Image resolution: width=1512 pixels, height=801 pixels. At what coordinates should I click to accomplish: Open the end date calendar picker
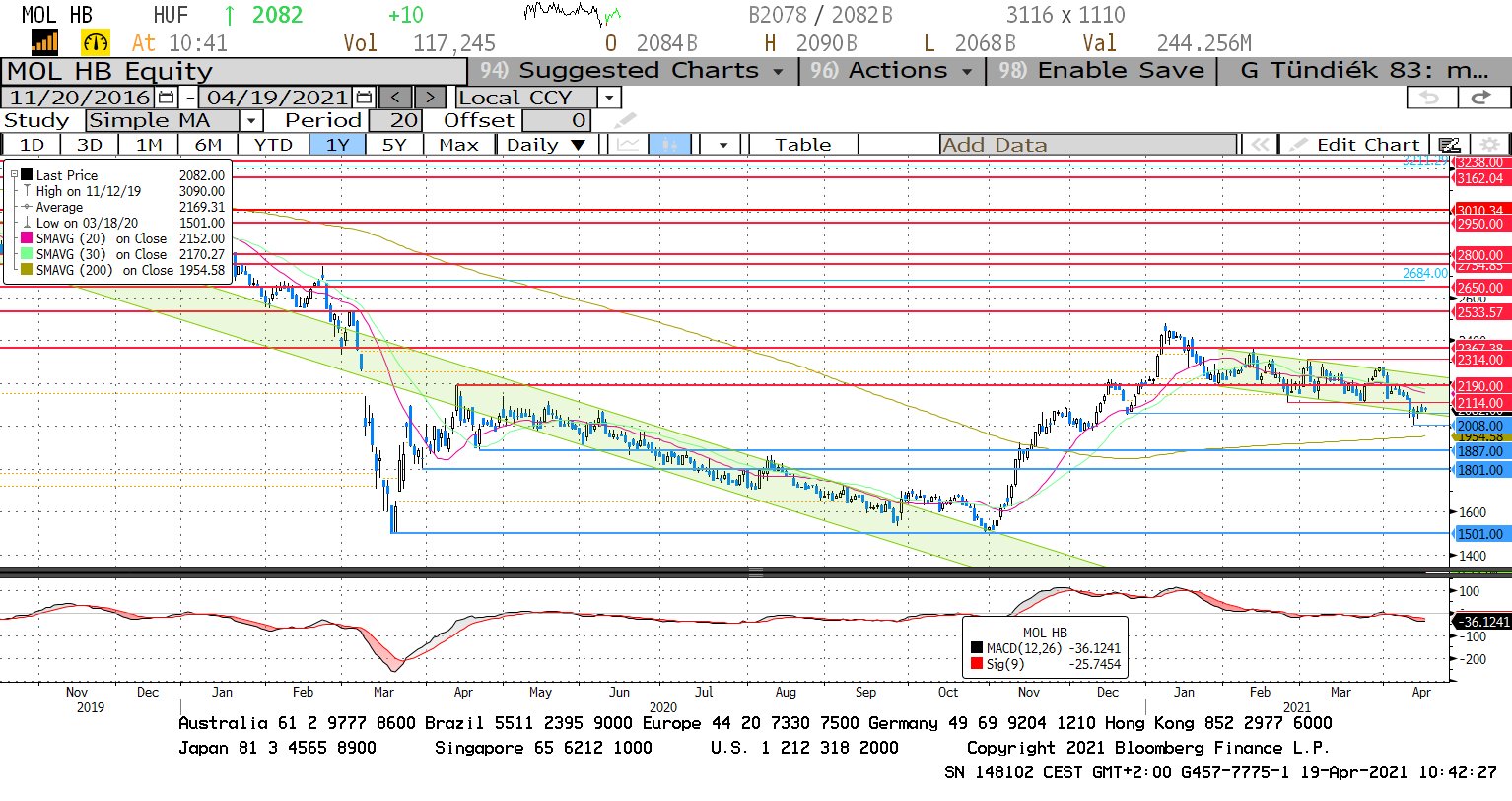point(364,98)
